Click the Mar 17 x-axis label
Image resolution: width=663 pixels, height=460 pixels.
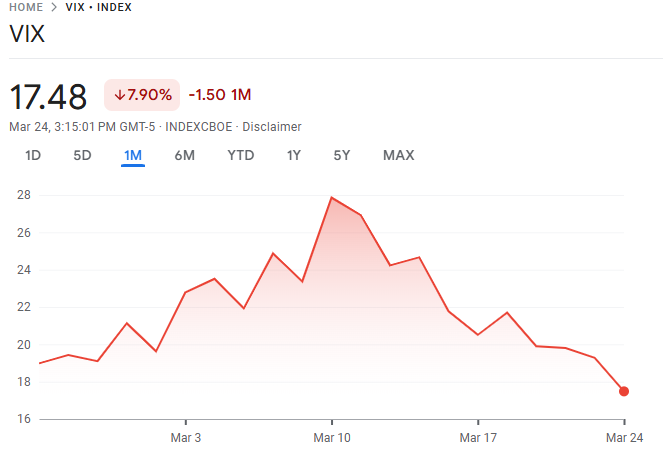coord(478,438)
